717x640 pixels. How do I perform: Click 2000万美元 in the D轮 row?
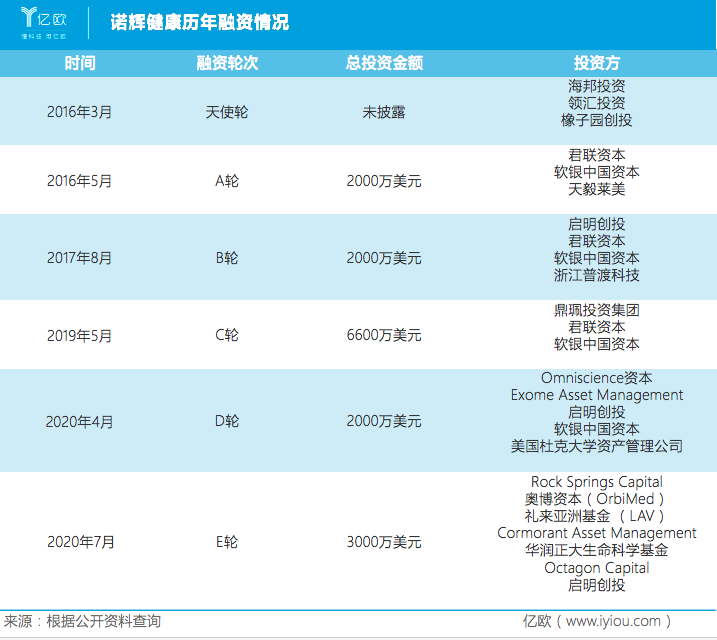tap(384, 421)
